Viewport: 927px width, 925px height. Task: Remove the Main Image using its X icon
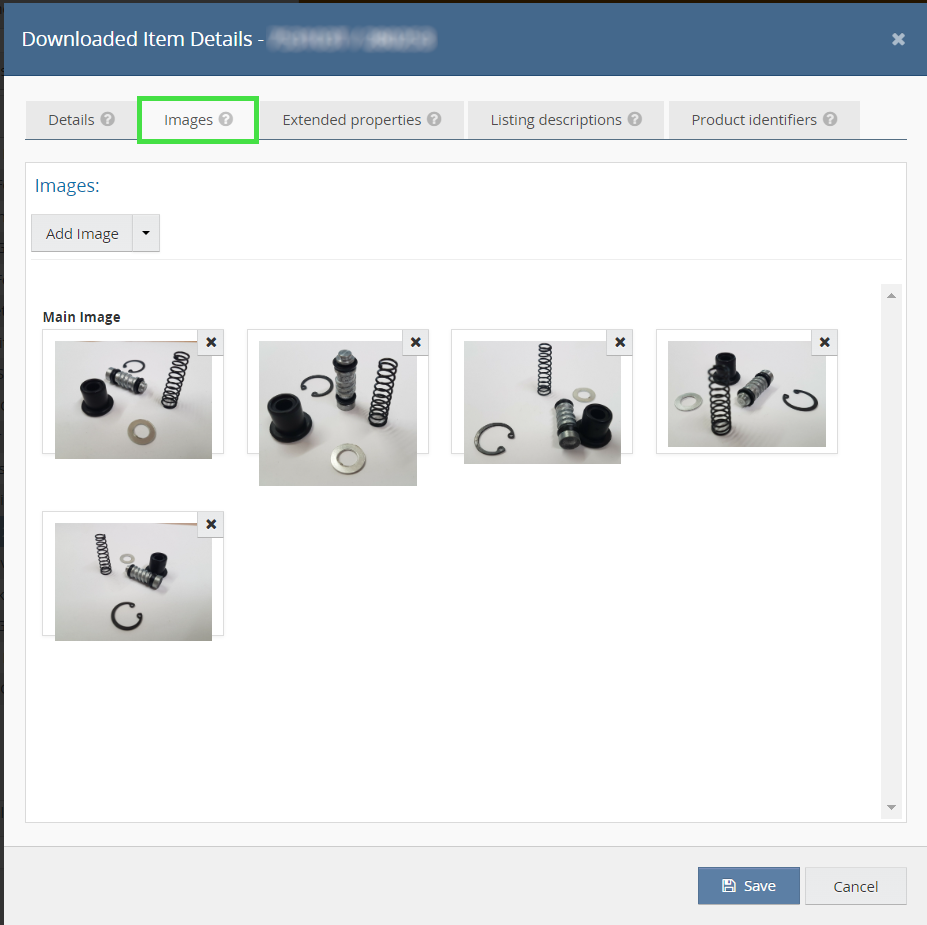(211, 342)
